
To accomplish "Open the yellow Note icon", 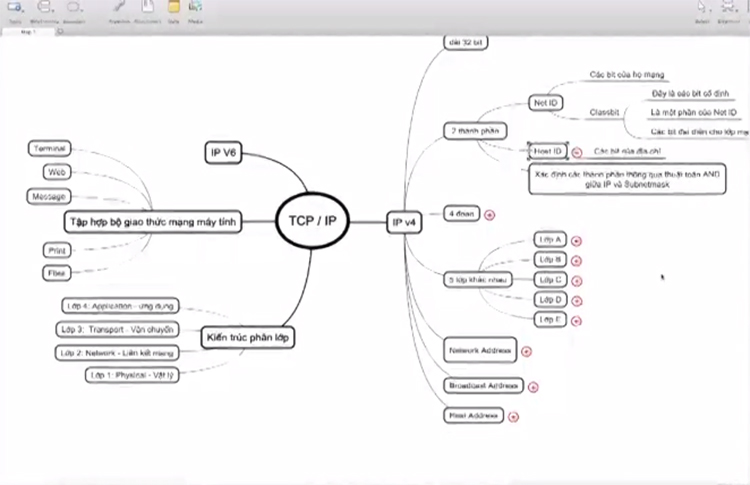I will click(174, 8).
